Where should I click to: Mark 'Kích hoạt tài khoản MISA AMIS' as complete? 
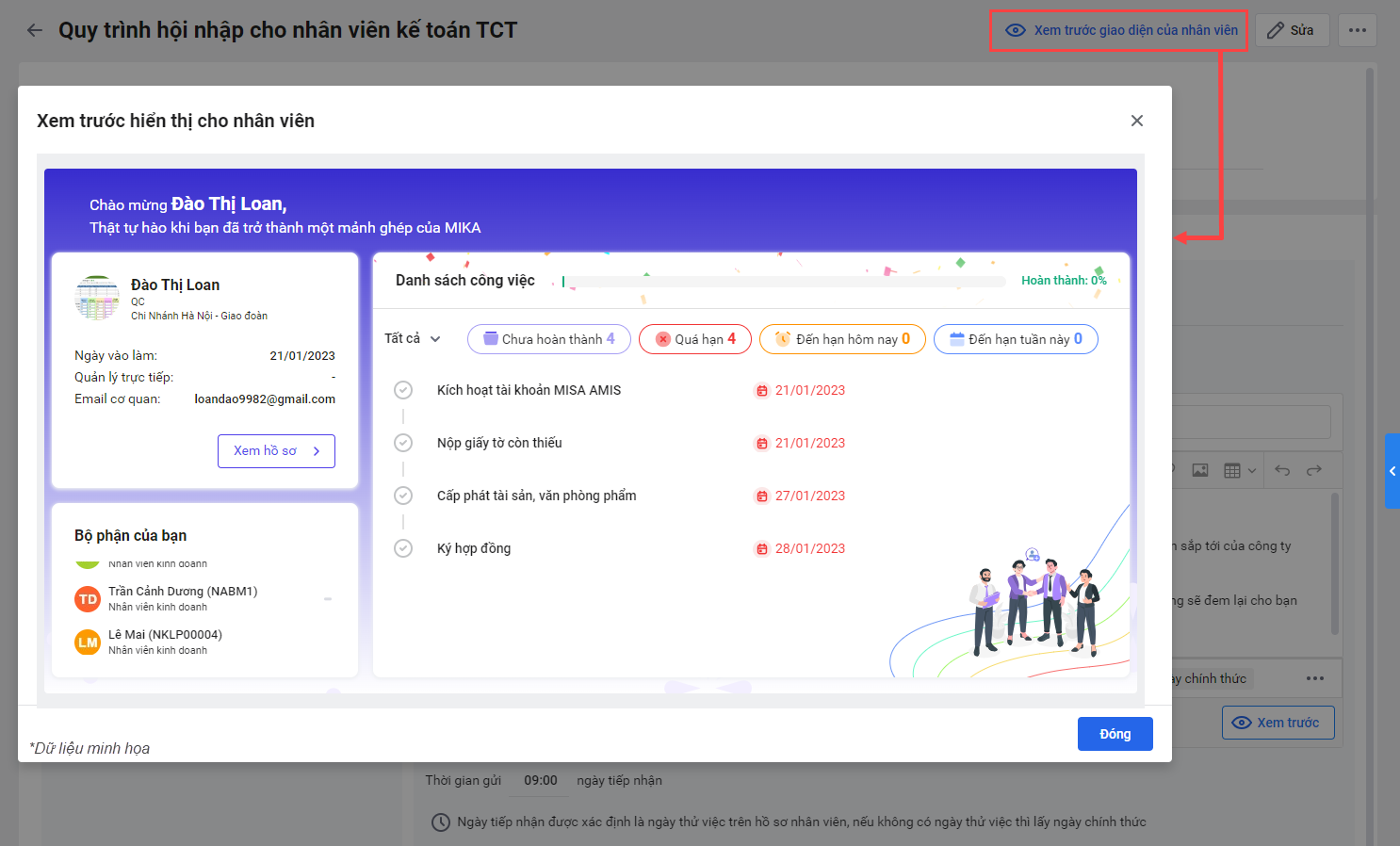(403, 389)
